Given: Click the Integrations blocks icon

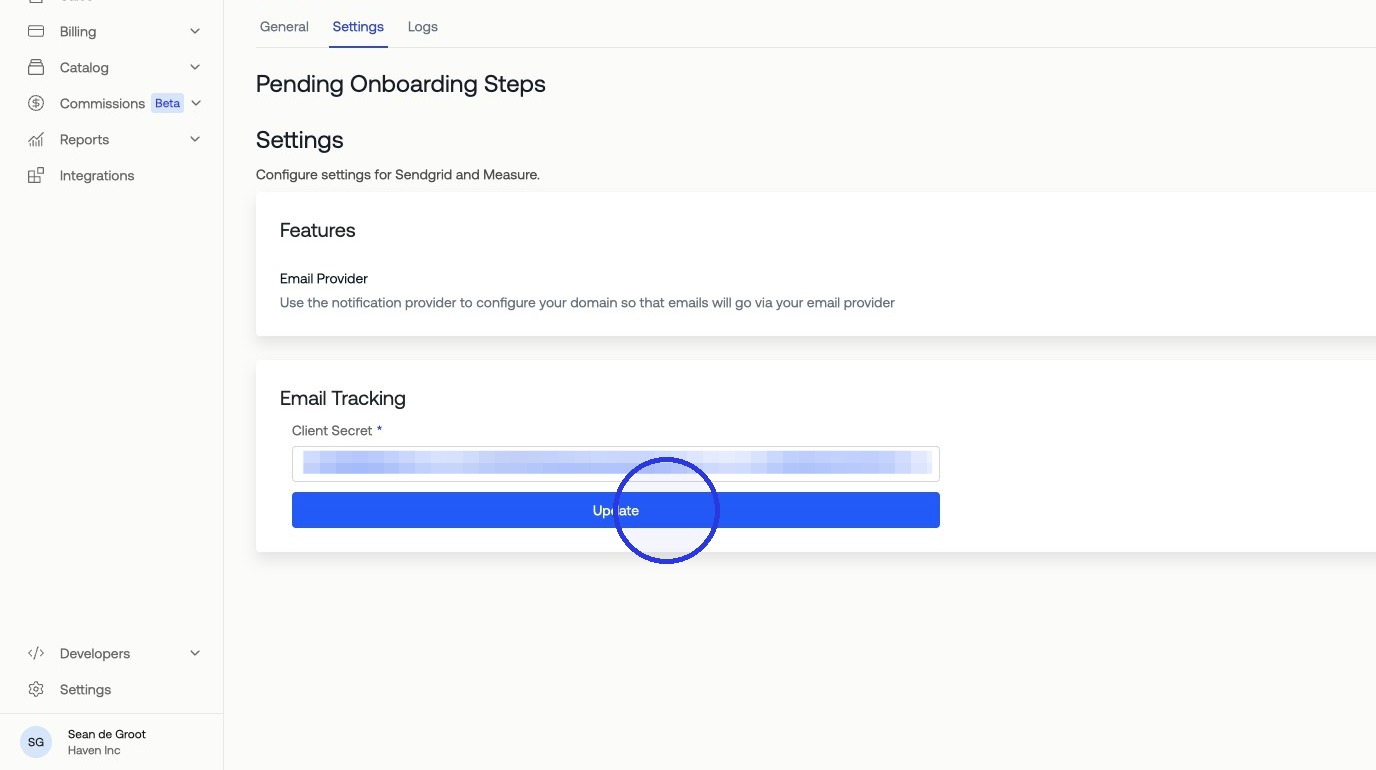Looking at the screenshot, I should pos(36,175).
